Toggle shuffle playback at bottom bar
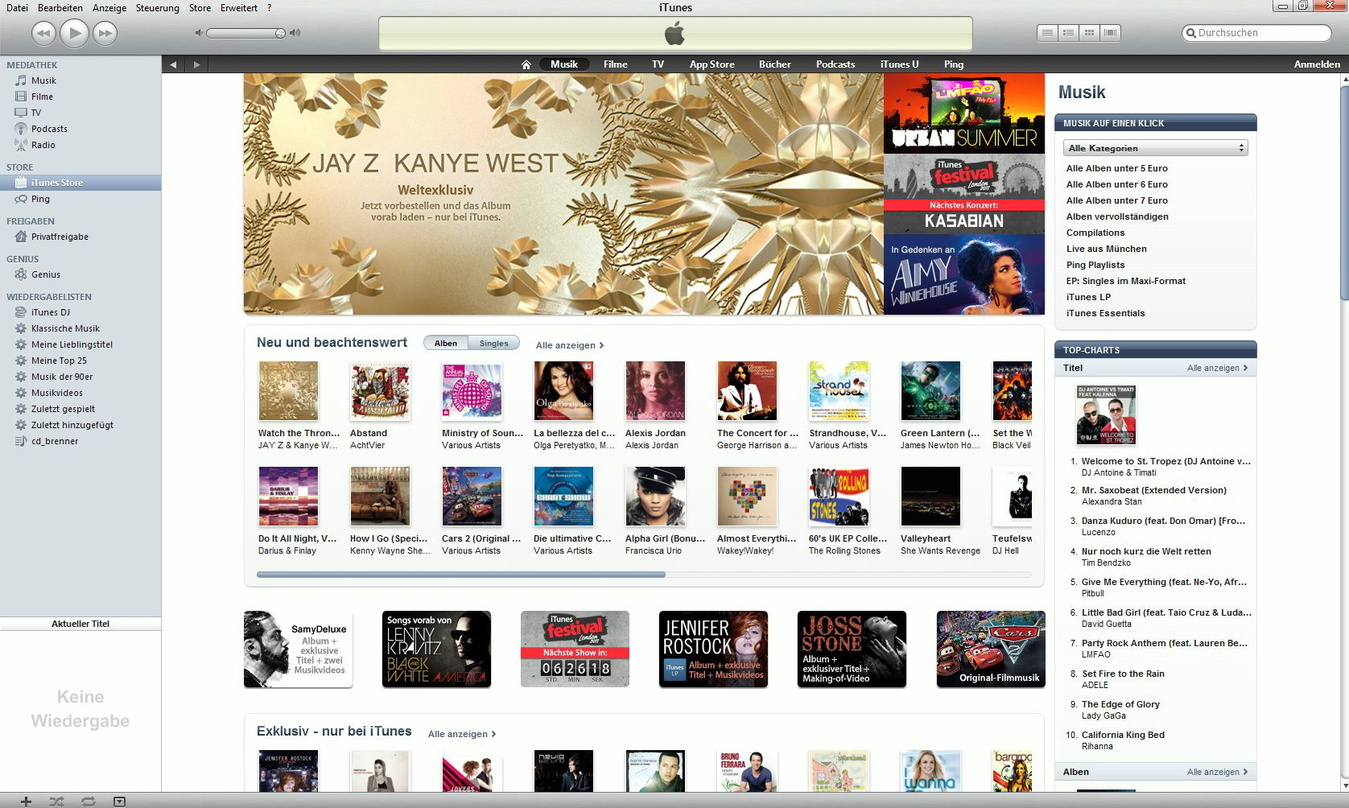The height and width of the screenshot is (808, 1349). [x=57, y=801]
